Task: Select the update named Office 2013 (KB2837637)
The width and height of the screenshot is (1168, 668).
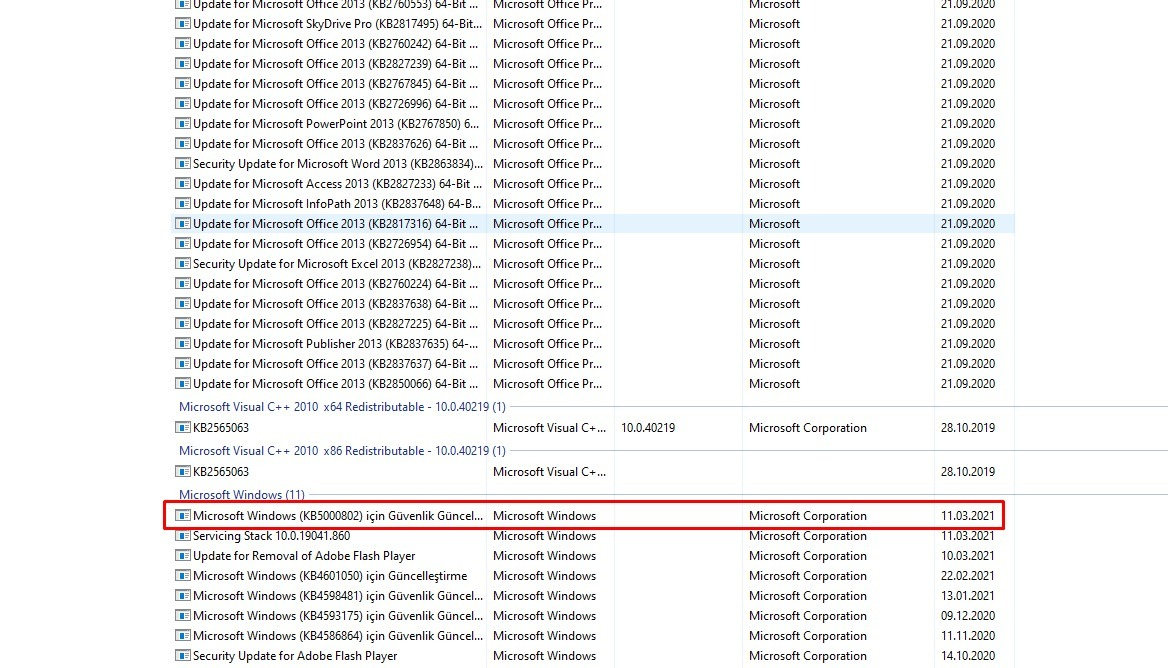Action: point(335,363)
